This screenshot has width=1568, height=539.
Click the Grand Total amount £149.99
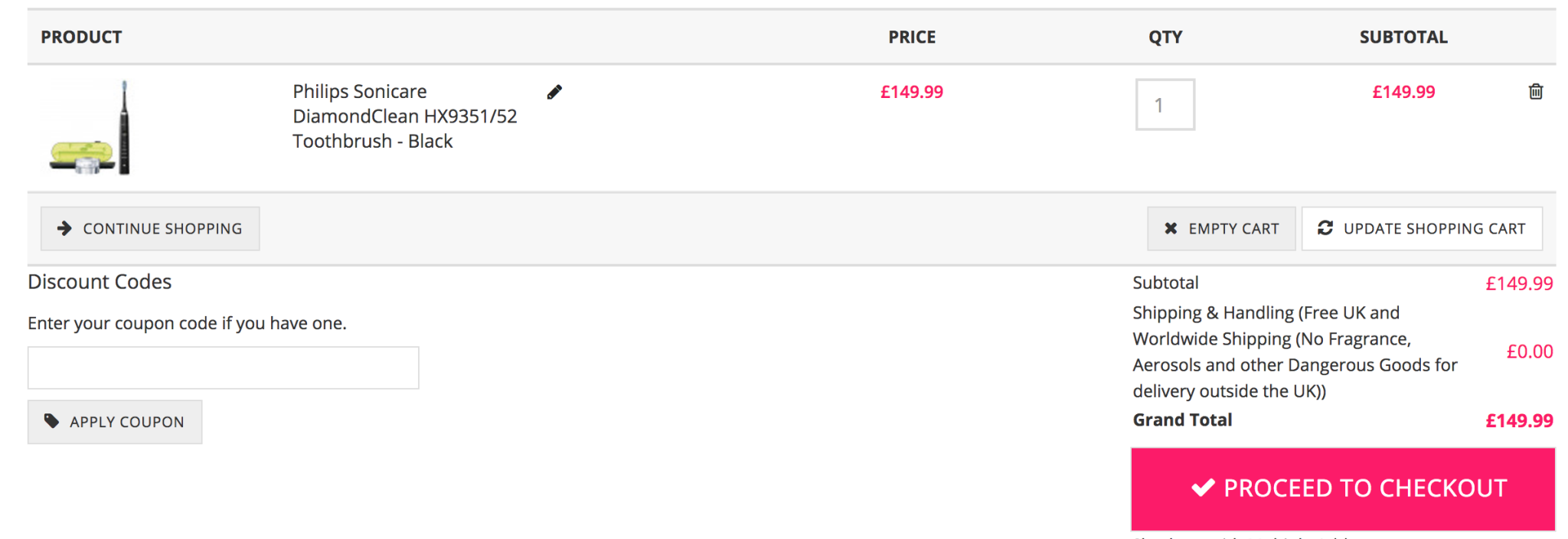tap(1519, 420)
